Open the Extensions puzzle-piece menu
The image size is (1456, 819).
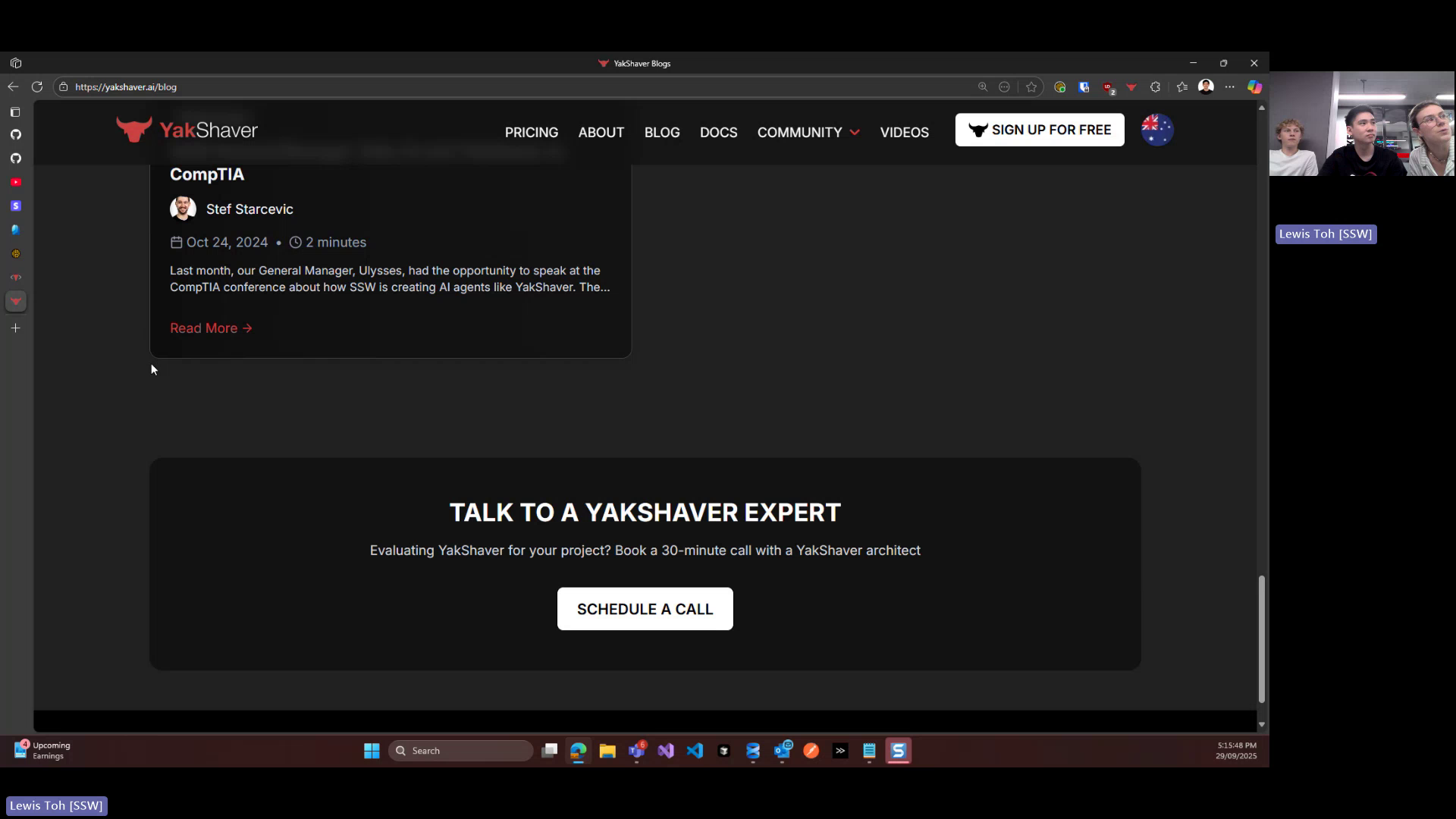coord(1155,86)
